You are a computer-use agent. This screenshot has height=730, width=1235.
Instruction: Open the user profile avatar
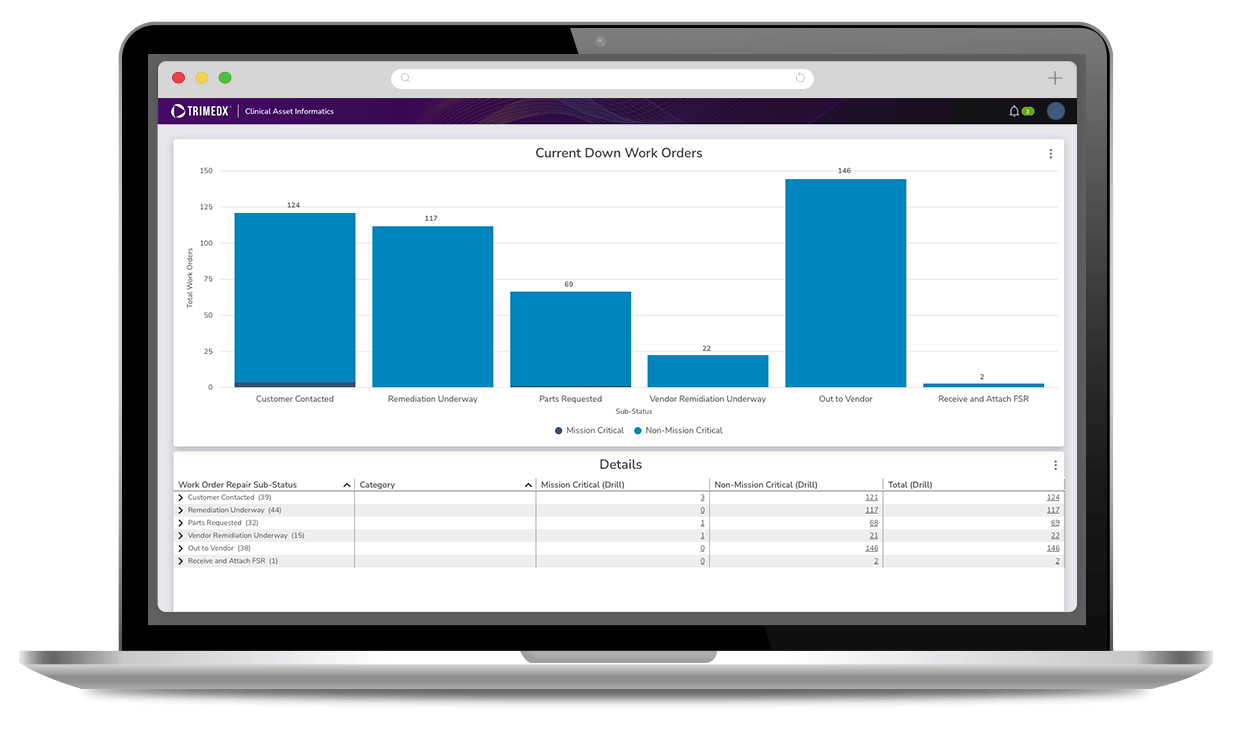pyautogui.click(x=1056, y=111)
